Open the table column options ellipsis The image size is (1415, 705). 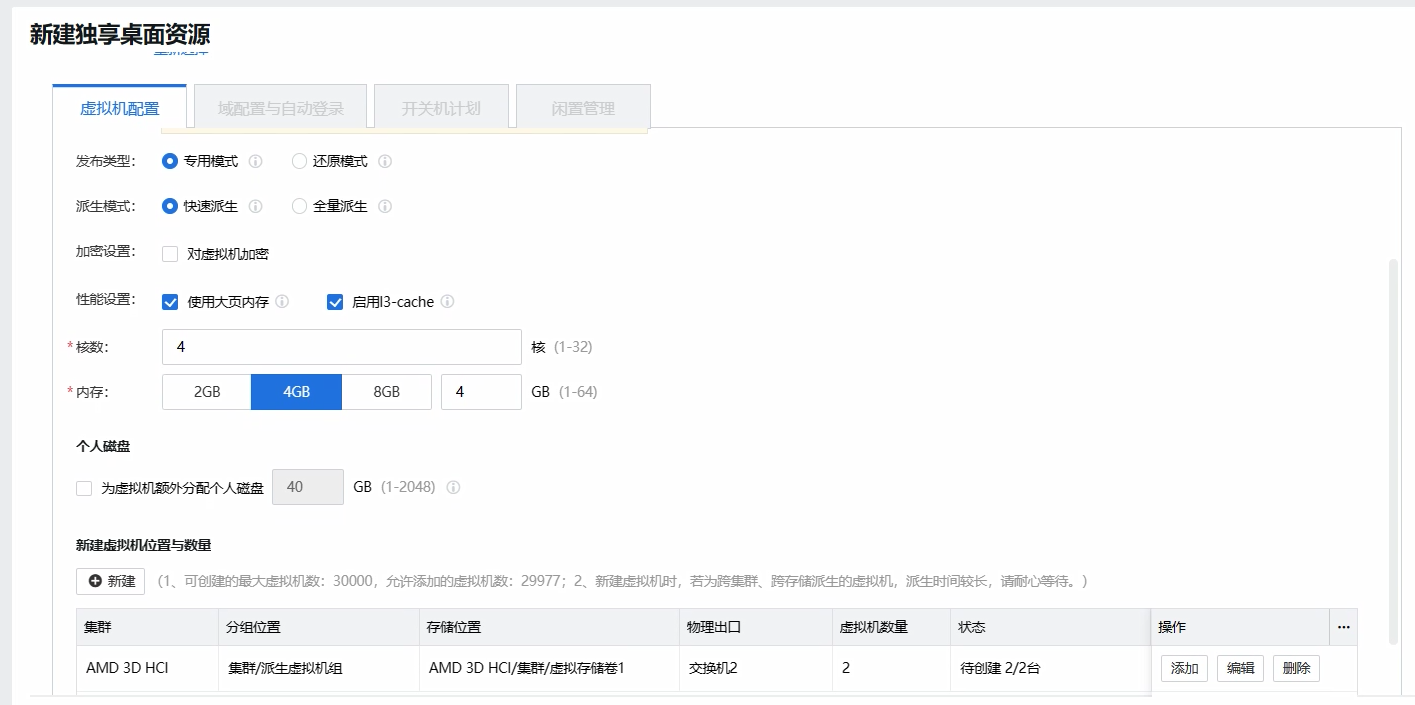tap(1343, 627)
